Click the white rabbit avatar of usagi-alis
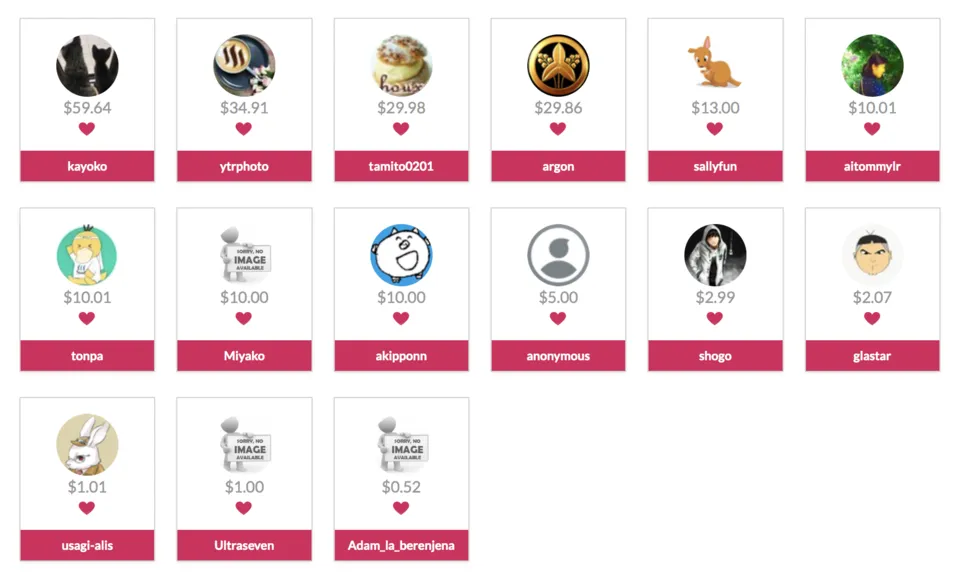This screenshot has width=960, height=576. coord(87,445)
